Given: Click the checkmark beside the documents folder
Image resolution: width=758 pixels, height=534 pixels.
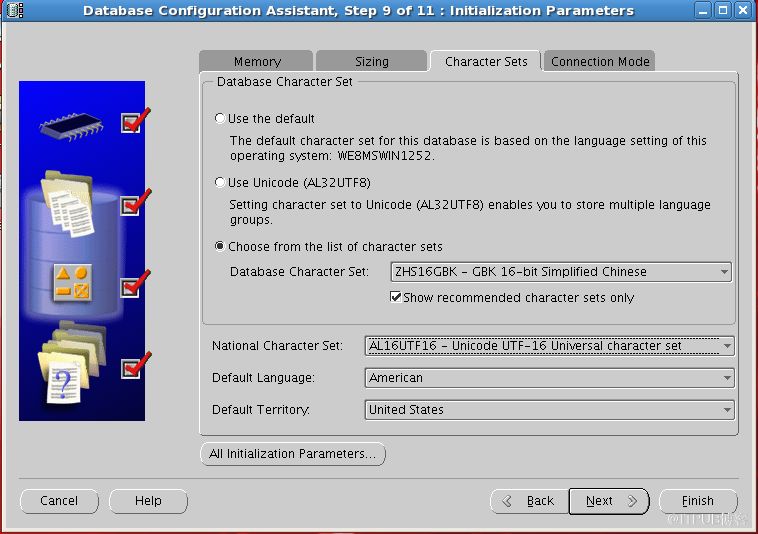Looking at the screenshot, I should (135, 203).
